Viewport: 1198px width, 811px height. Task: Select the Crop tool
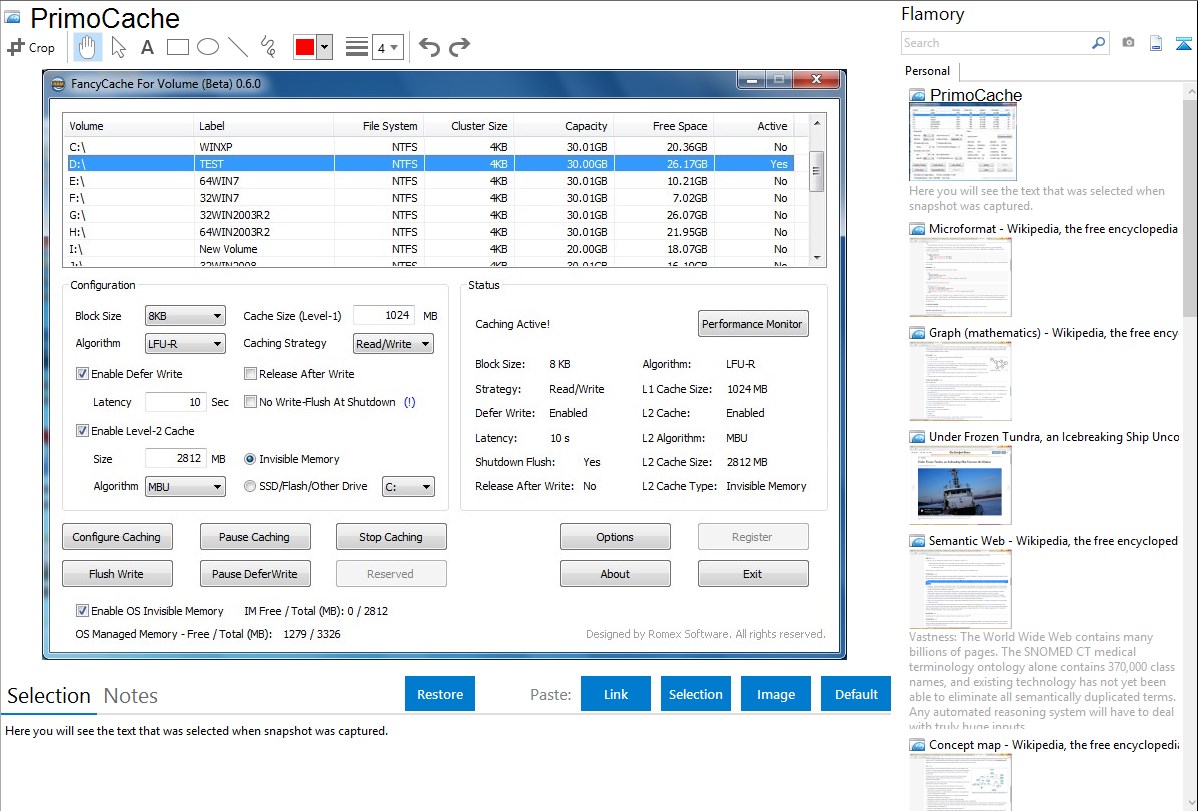[x=31, y=47]
